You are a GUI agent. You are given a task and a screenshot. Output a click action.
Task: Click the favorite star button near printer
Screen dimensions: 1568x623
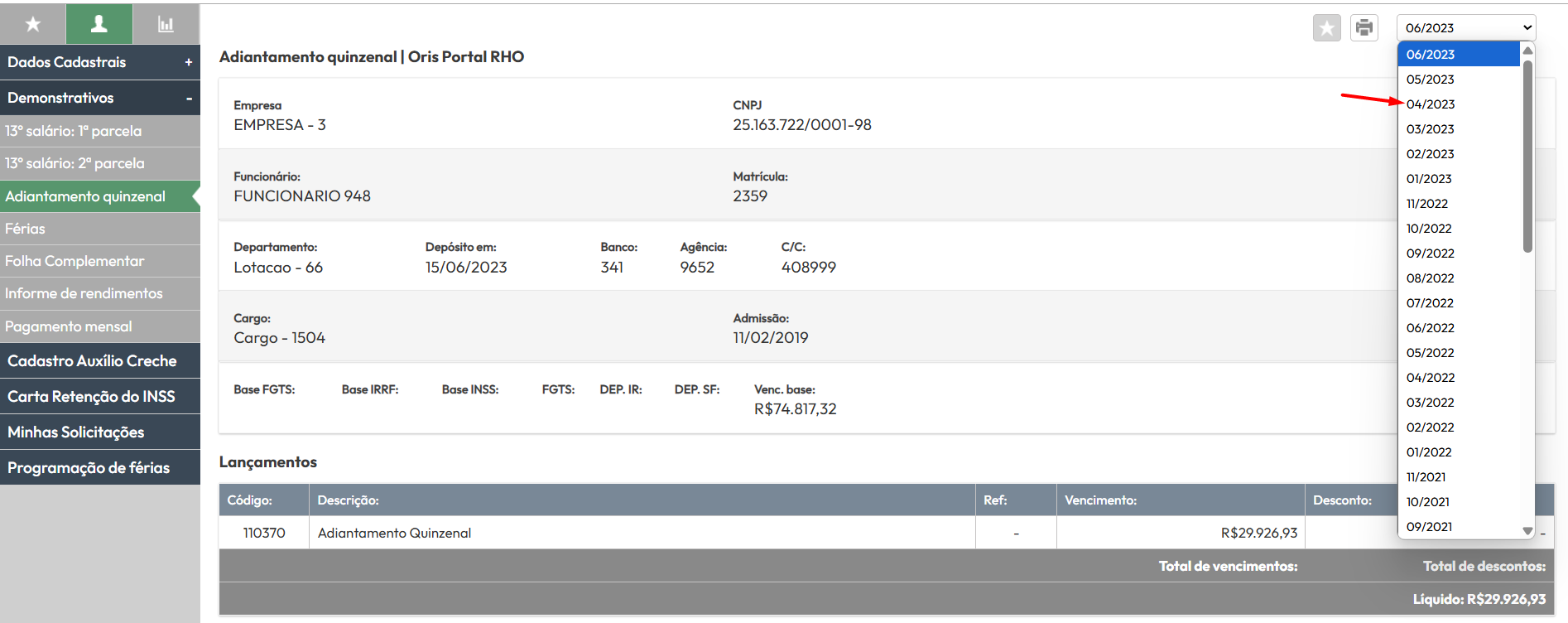pyautogui.click(x=1326, y=28)
